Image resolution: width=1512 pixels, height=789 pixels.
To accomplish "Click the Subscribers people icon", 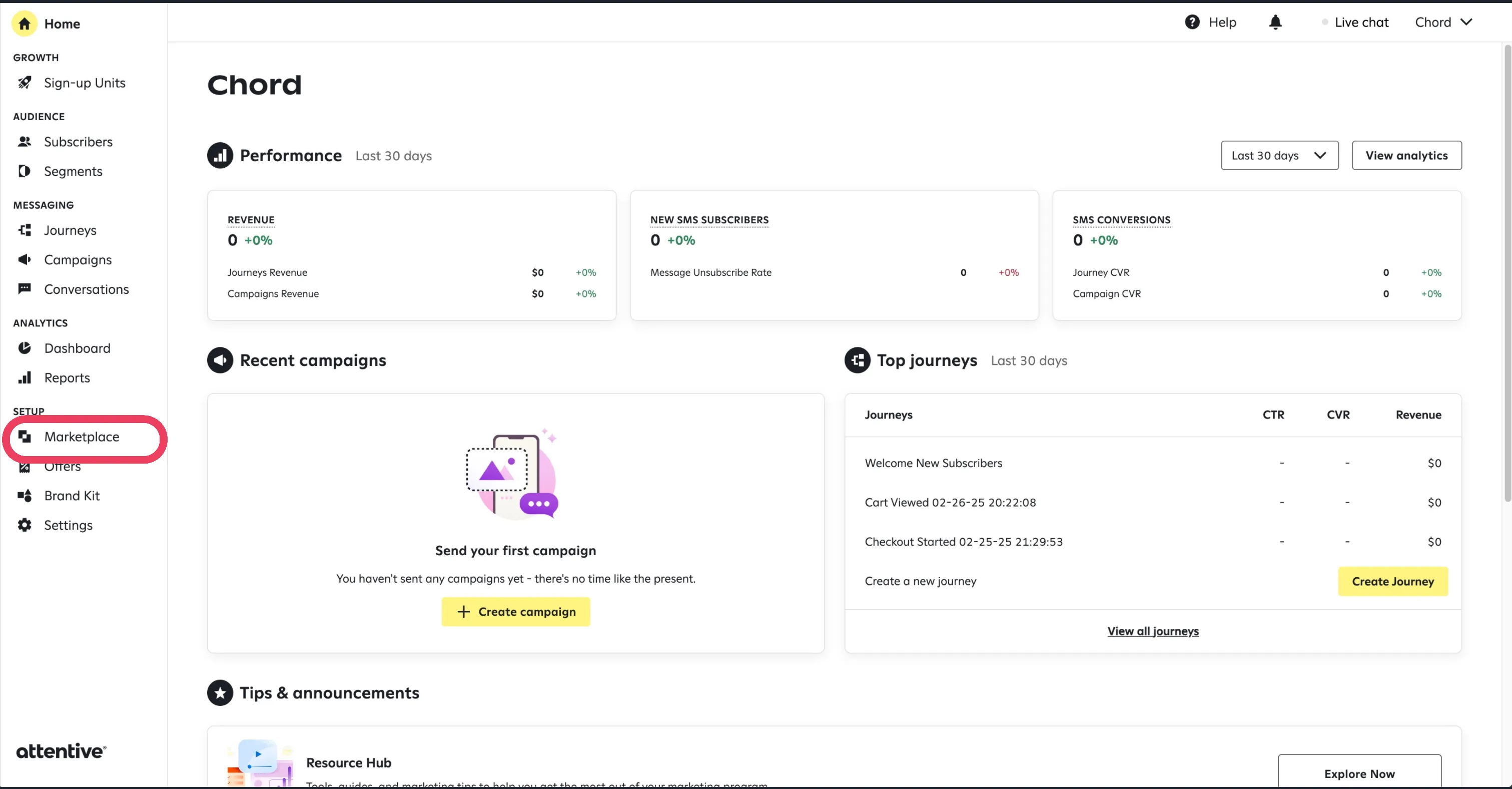I will (x=24, y=142).
